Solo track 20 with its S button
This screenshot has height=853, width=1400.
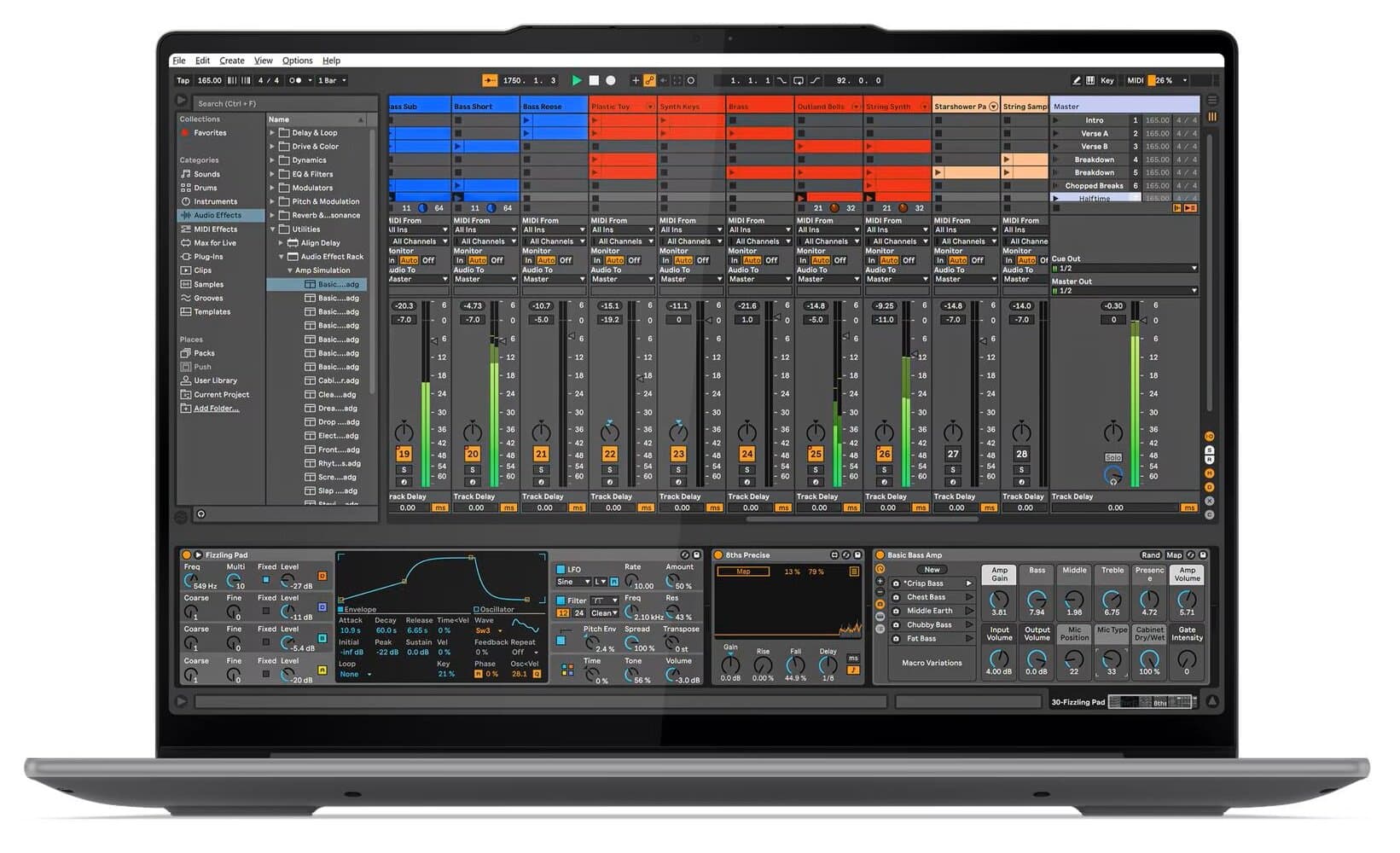(473, 470)
